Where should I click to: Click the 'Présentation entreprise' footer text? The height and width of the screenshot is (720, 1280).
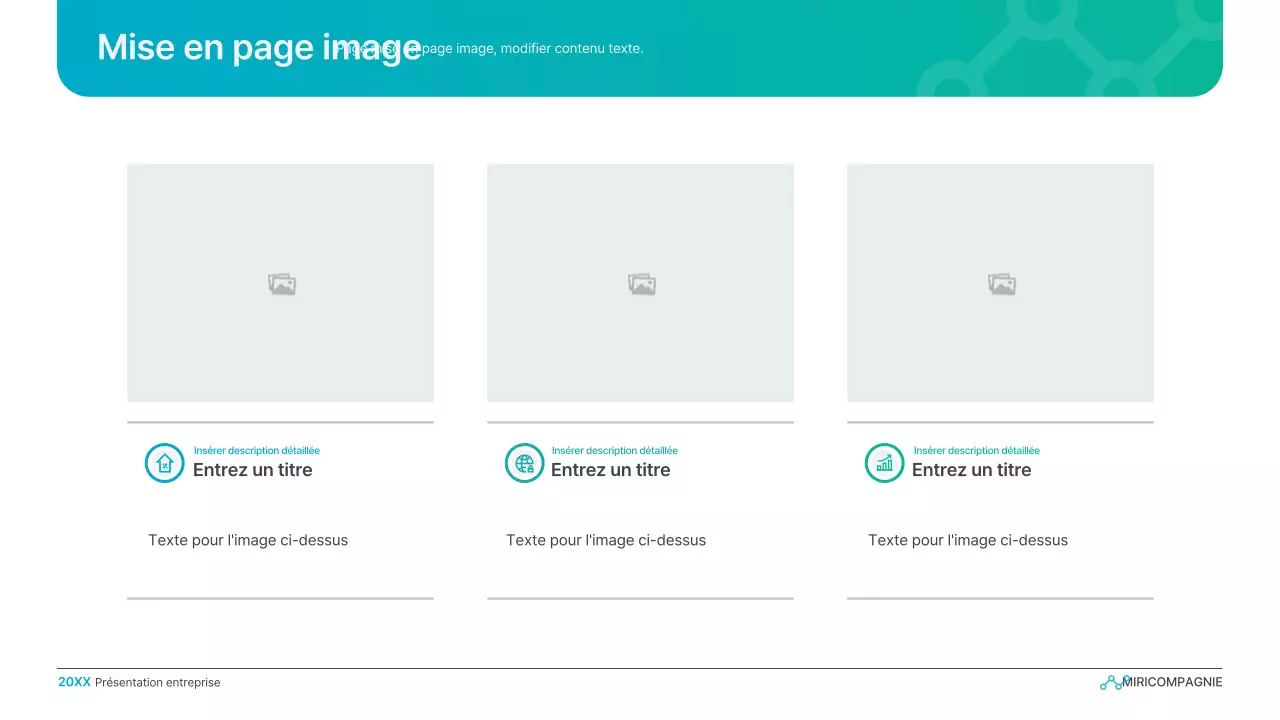(x=157, y=683)
